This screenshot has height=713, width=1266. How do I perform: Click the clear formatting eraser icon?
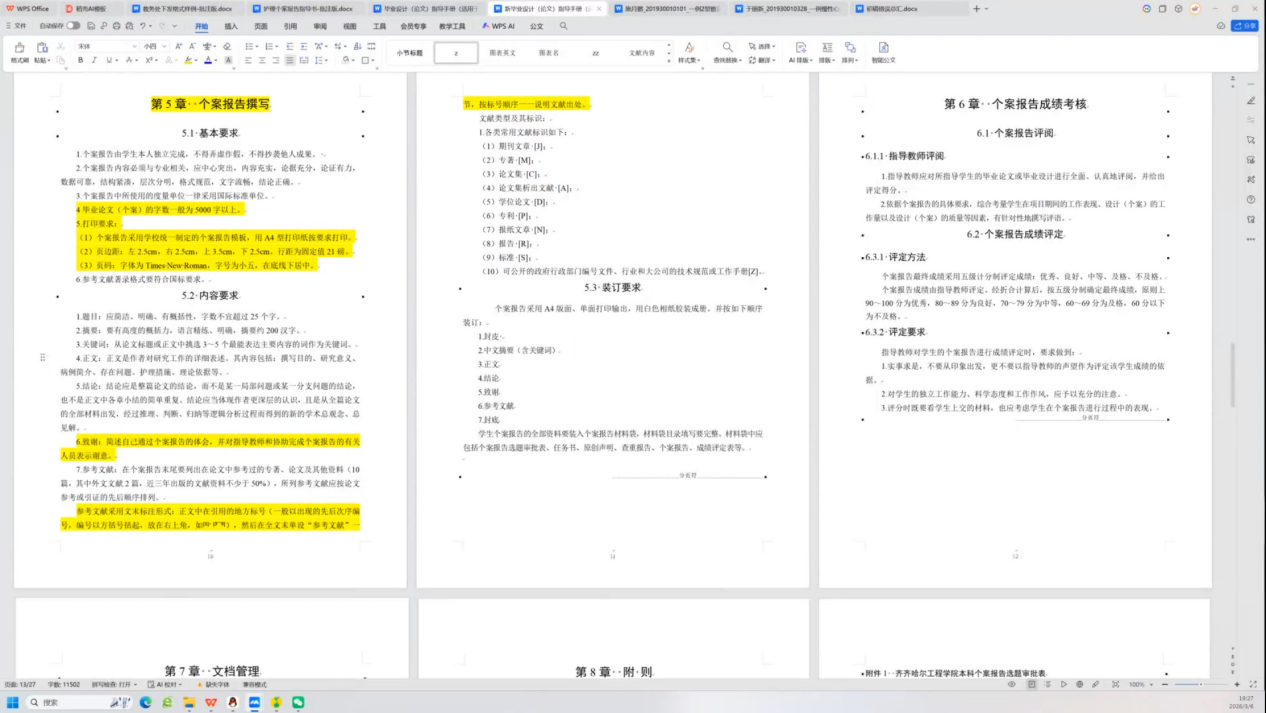(227, 47)
